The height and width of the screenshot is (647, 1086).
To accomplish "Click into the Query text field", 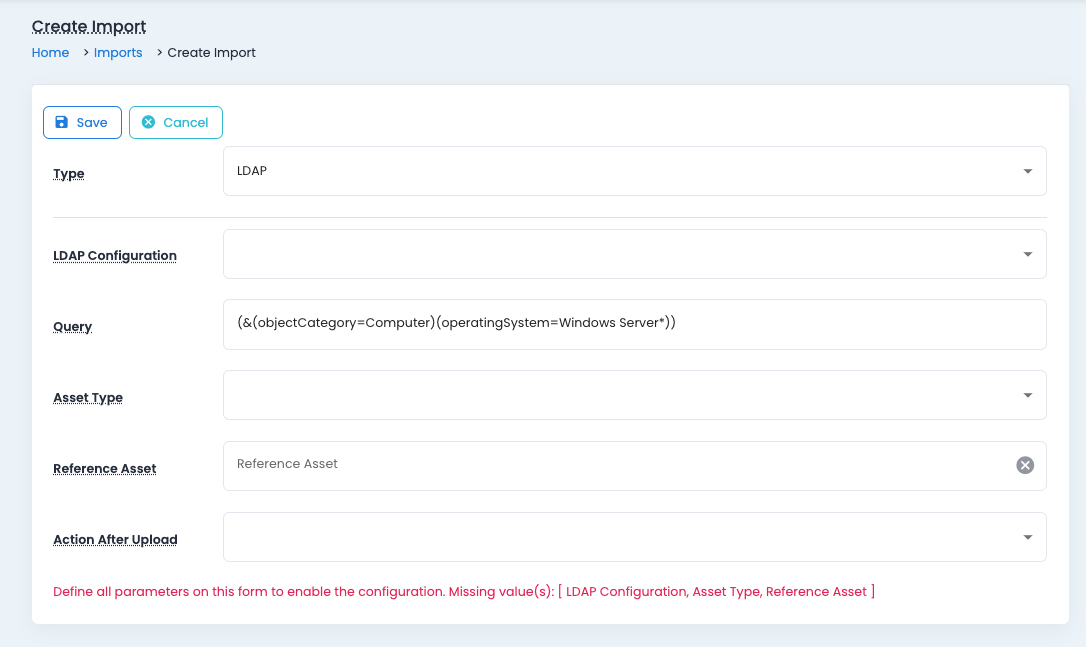I will tap(634, 324).
